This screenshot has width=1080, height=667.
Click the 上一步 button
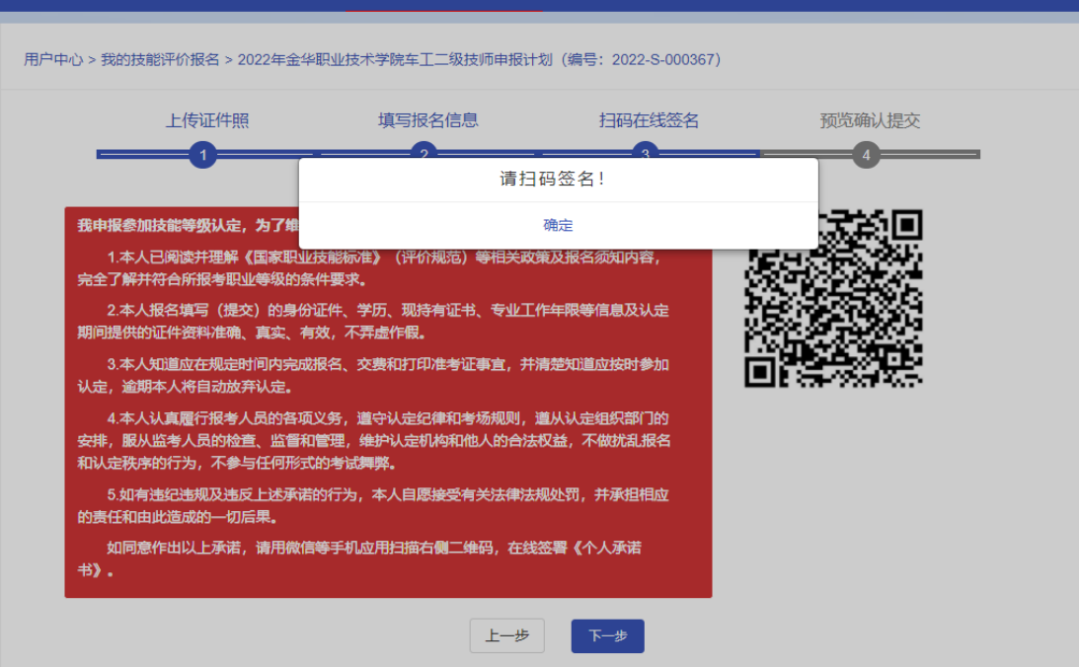tap(507, 636)
